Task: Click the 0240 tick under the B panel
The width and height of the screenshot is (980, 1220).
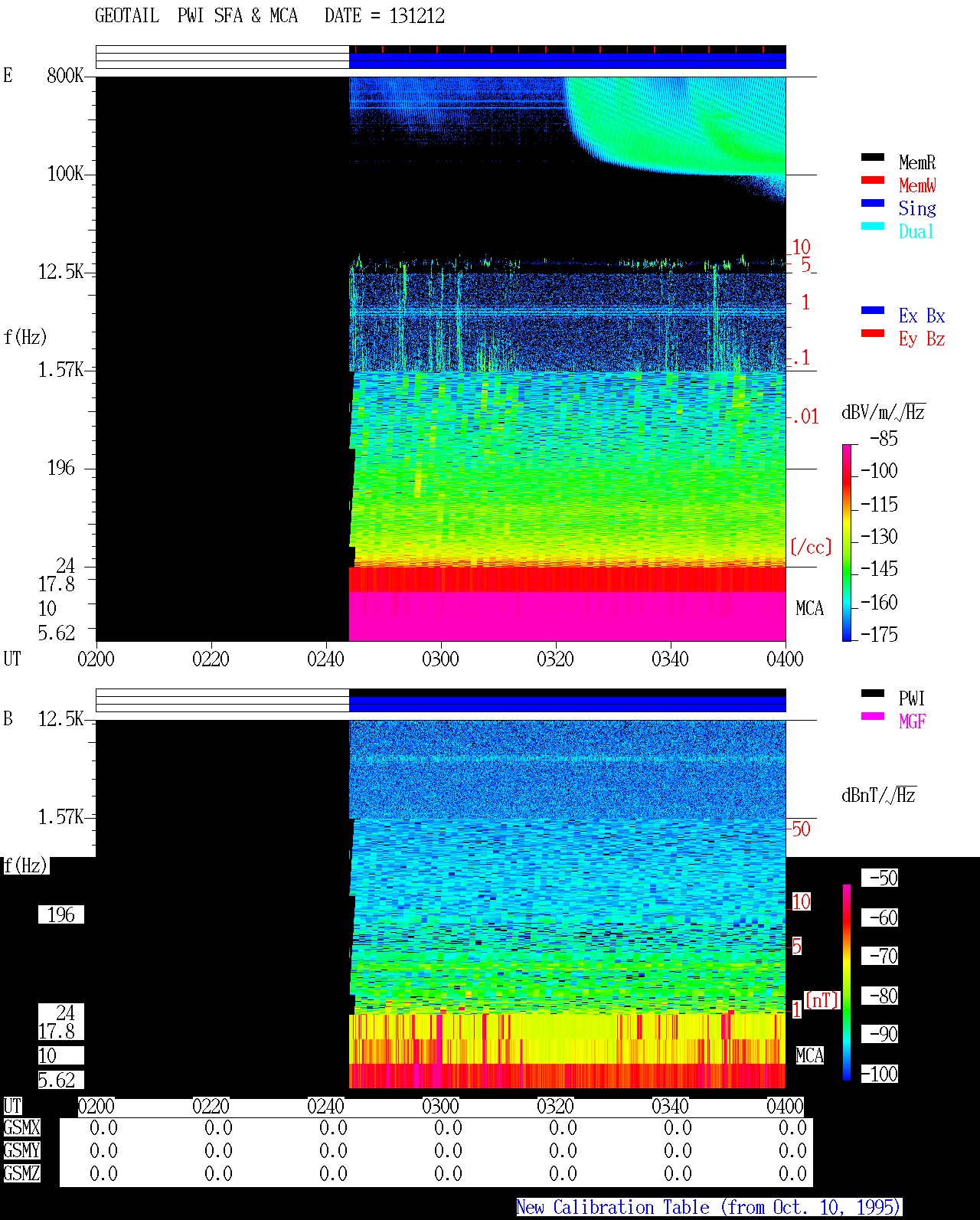Action: click(325, 1106)
